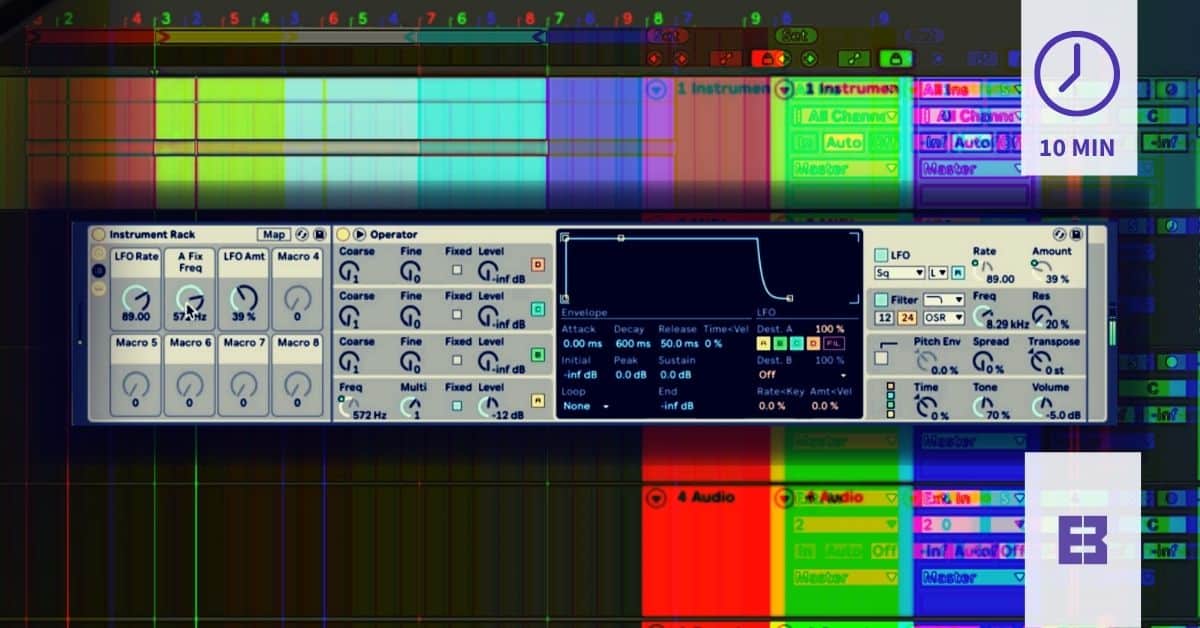Image resolution: width=1200 pixels, height=628 pixels.
Task: Click the Rate<Key value 0.0 %
Action: (772, 406)
